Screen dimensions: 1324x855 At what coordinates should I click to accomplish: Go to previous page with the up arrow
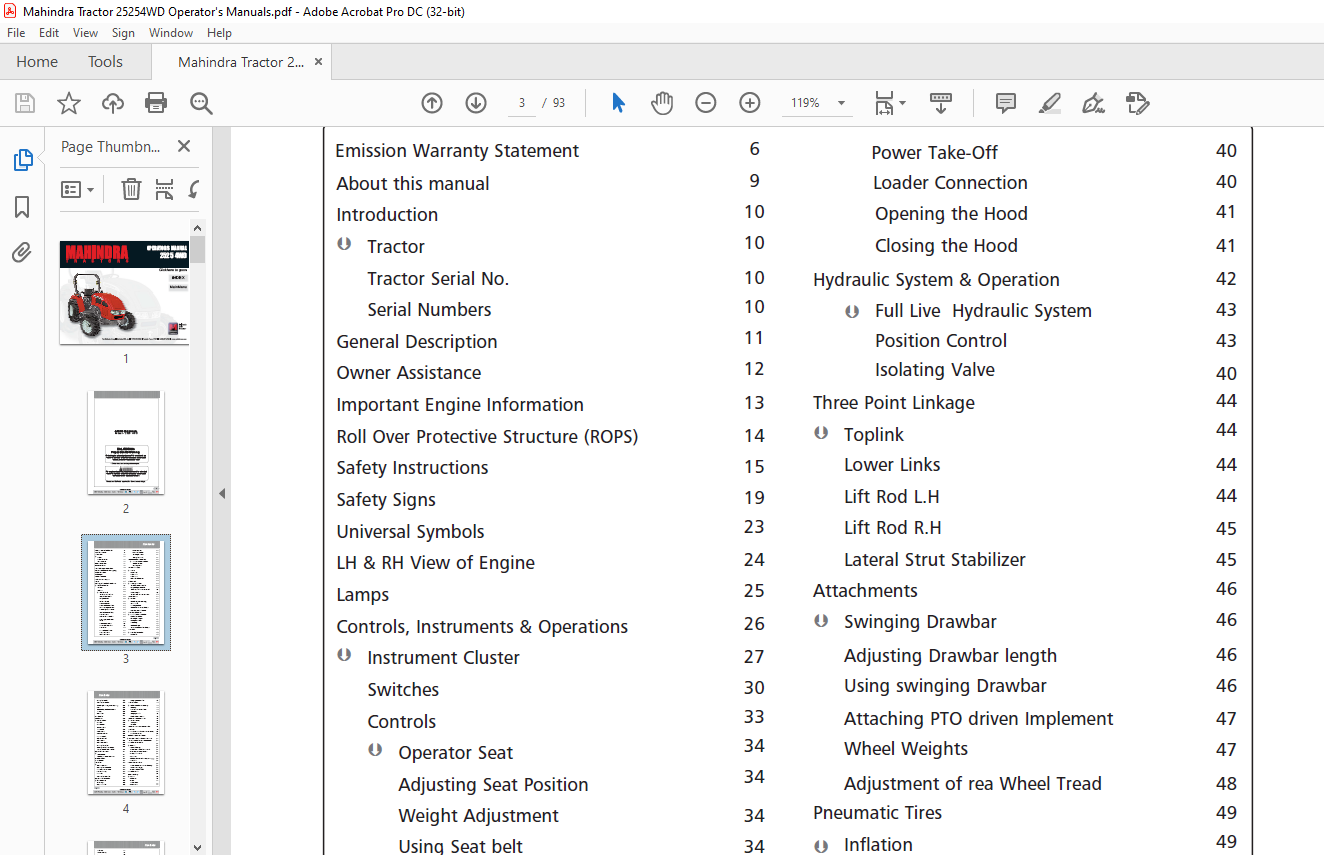(432, 103)
